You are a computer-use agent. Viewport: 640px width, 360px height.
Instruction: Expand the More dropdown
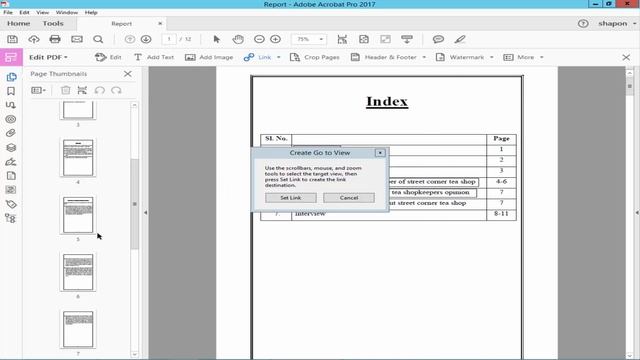542,57
